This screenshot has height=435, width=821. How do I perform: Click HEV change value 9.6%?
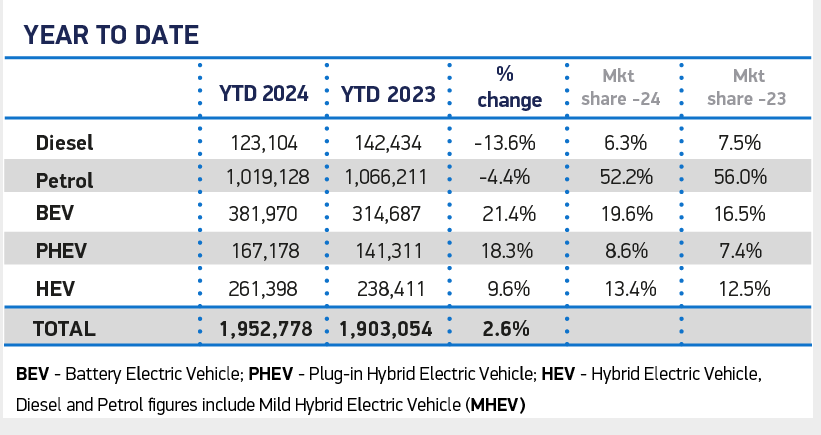[508, 289]
